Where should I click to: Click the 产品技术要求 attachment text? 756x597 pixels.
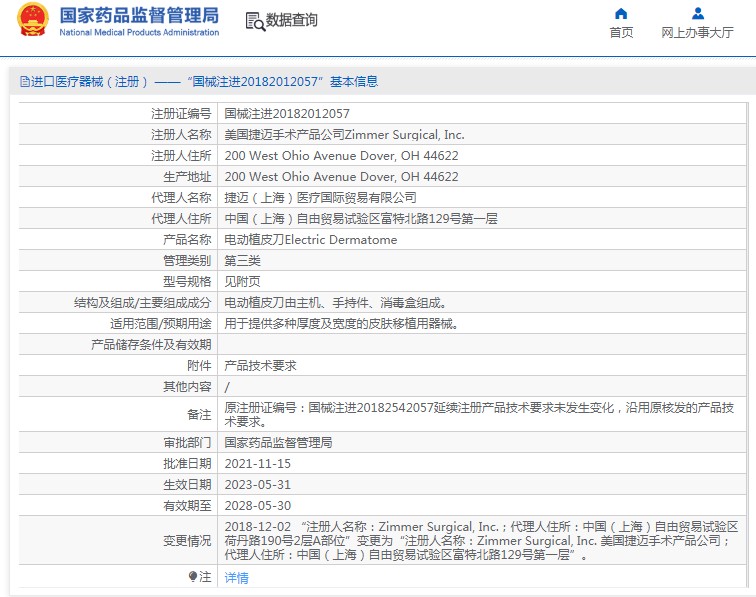pos(260,366)
